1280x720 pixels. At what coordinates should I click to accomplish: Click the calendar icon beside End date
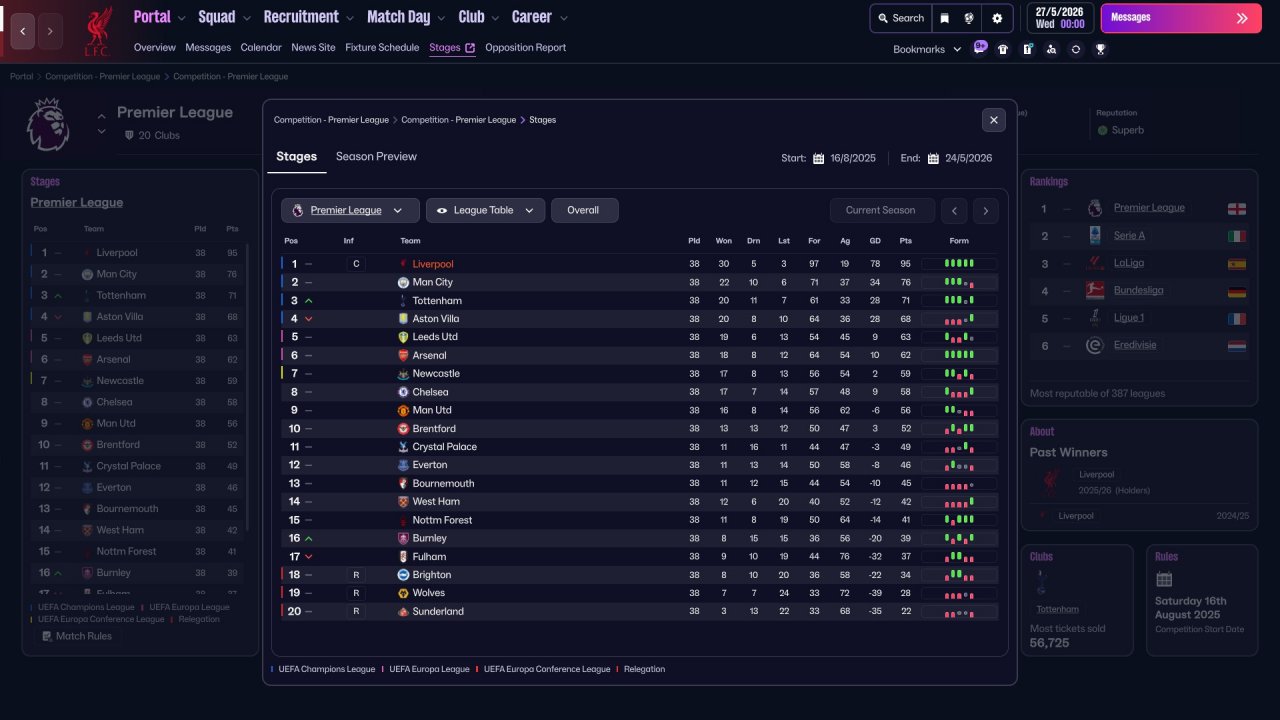(933, 158)
